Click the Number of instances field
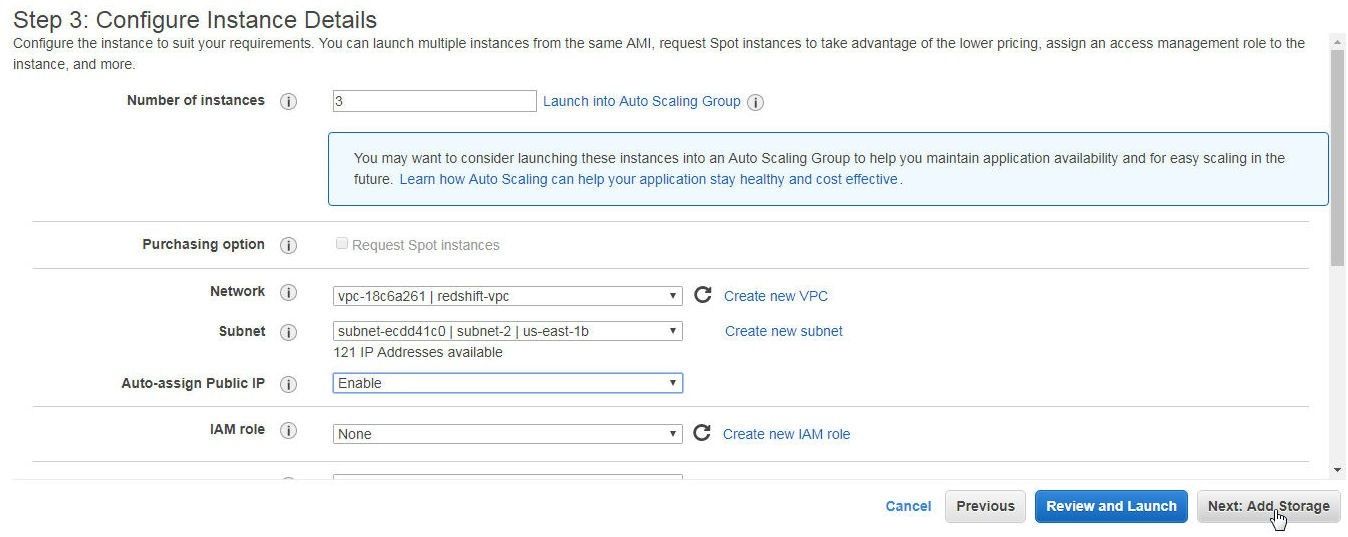Screen dimensions: 1348x537 pos(435,101)
